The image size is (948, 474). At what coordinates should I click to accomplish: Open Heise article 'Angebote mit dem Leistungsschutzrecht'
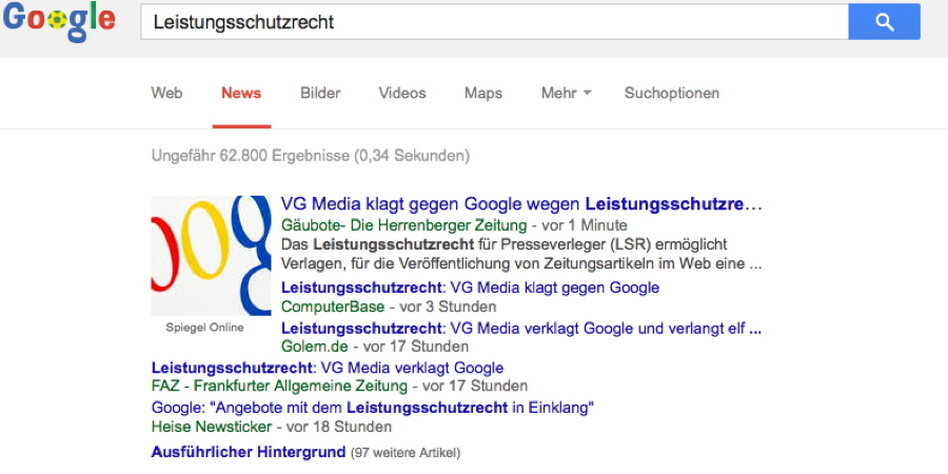tap(373, 407)
